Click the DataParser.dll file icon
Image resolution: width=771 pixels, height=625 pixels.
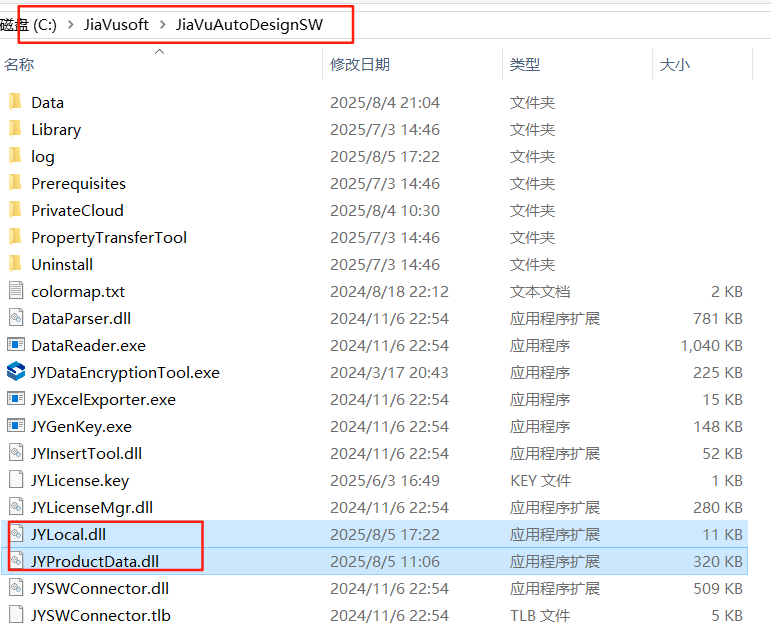click(16, 318)
